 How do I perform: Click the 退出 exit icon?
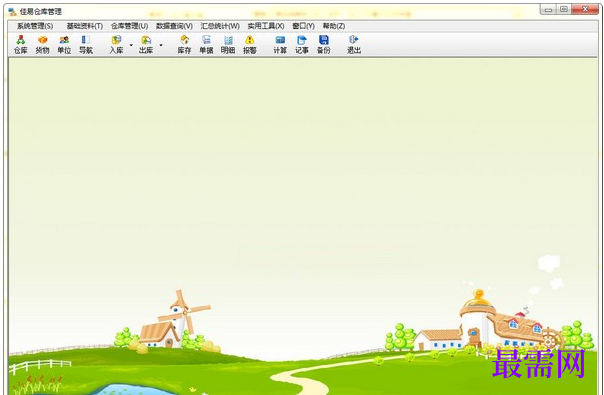point(354,44)
